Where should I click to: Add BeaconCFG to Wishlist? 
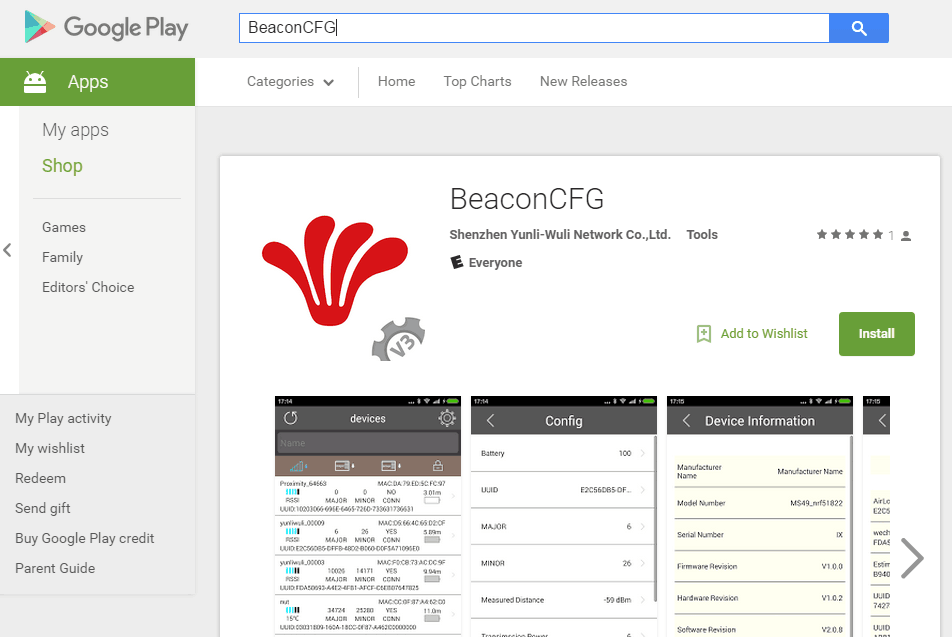[764, 333]
